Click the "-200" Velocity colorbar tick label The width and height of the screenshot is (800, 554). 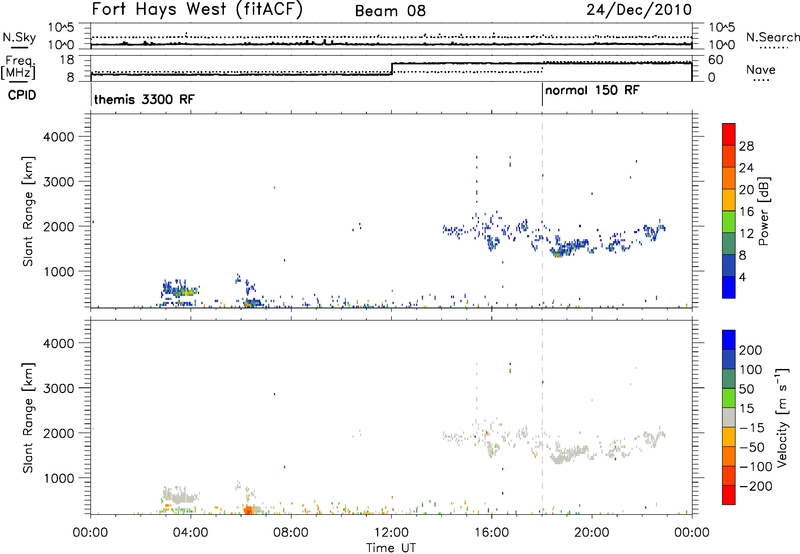(756, 486)
